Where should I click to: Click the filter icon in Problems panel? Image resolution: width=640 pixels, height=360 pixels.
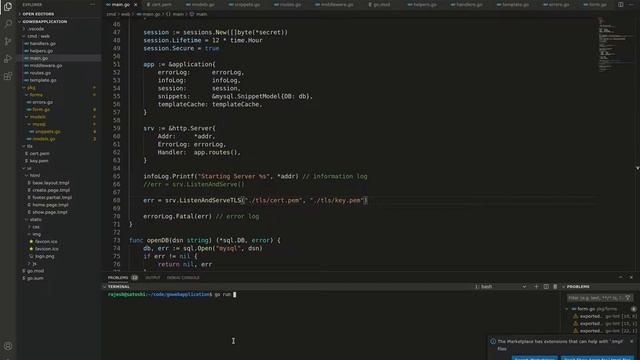[628, 298]
